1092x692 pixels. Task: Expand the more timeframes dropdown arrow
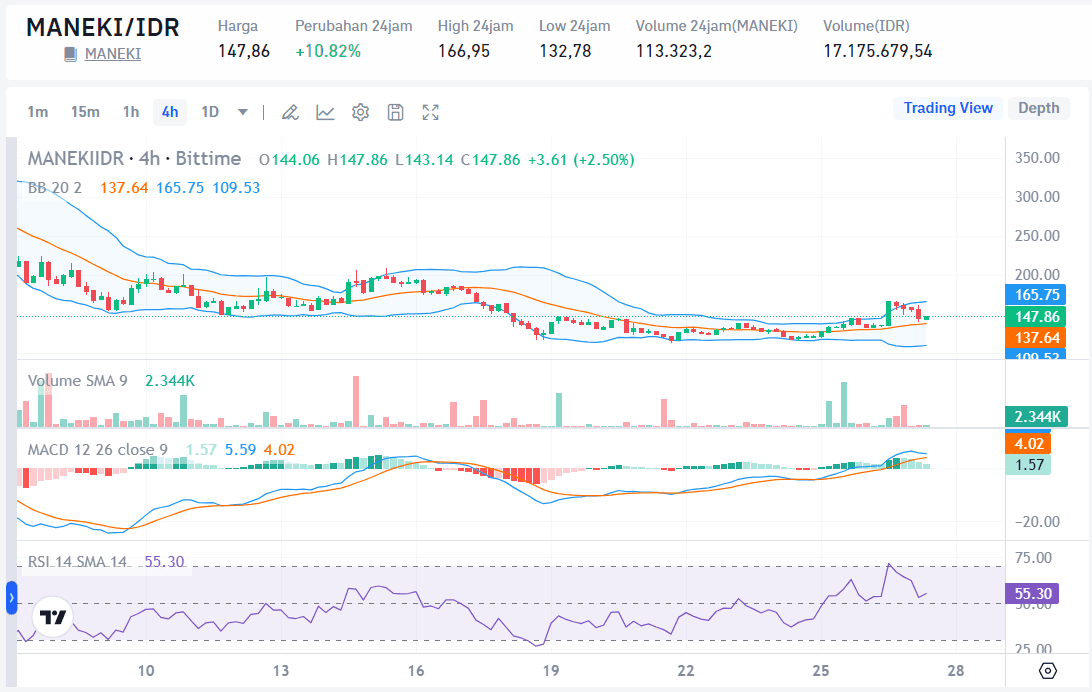242,112
